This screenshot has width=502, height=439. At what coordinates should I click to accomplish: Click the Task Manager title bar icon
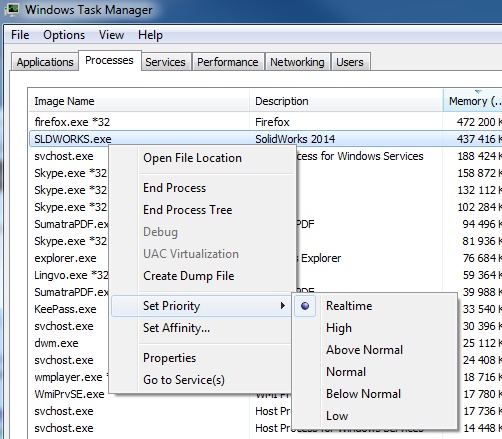[x=12, y=9]
